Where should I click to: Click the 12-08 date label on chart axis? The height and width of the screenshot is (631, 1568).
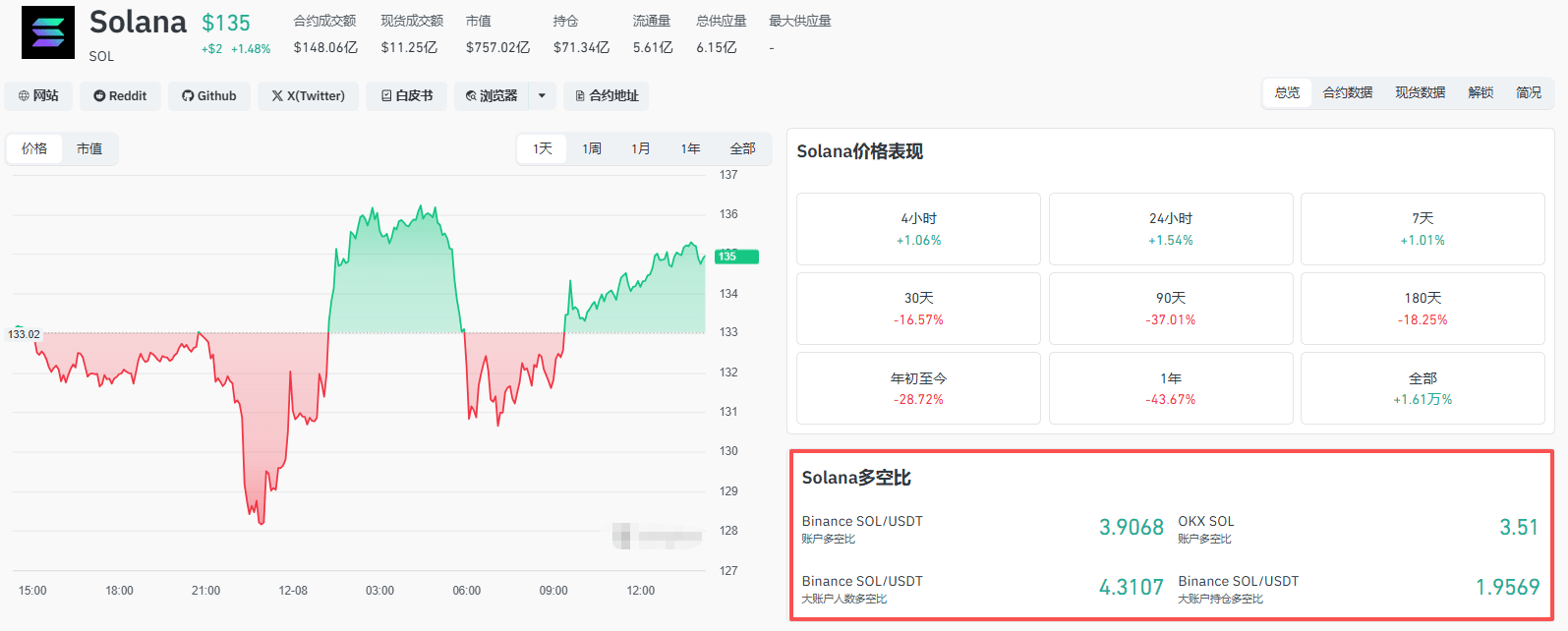[293, 591]
